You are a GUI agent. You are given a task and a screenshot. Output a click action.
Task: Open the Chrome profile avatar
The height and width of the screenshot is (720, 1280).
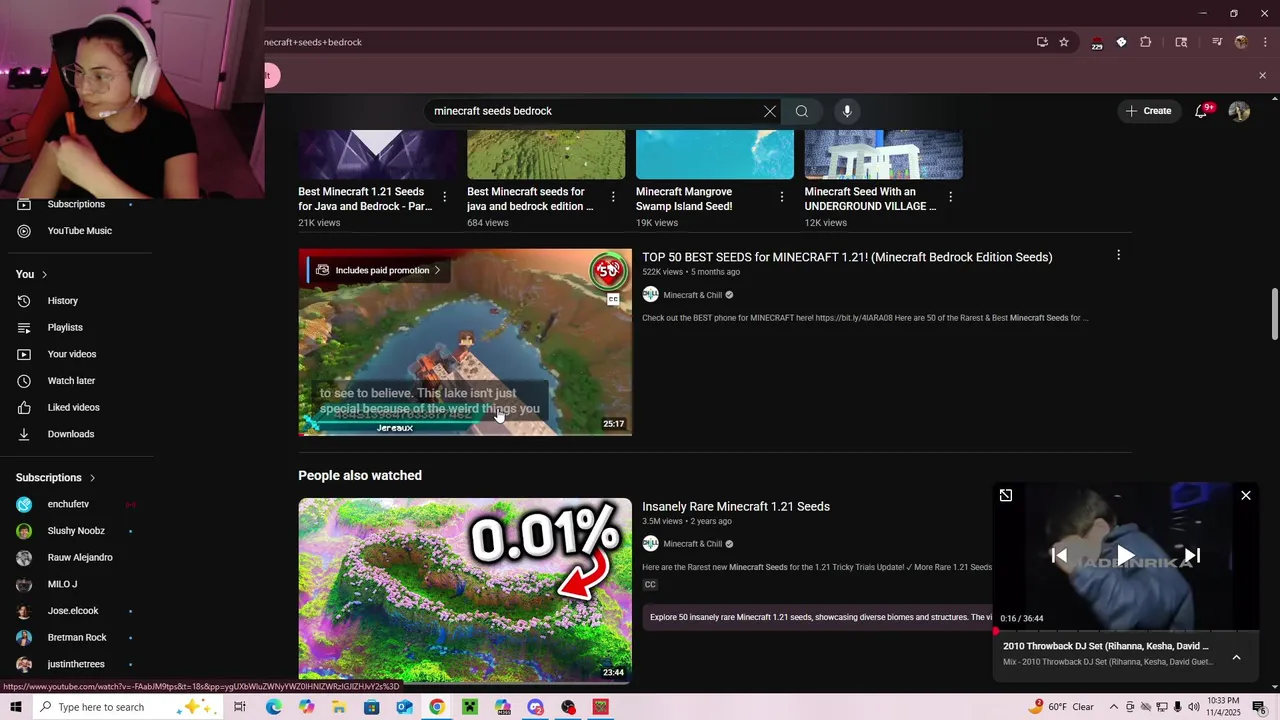click(1241, 42)
